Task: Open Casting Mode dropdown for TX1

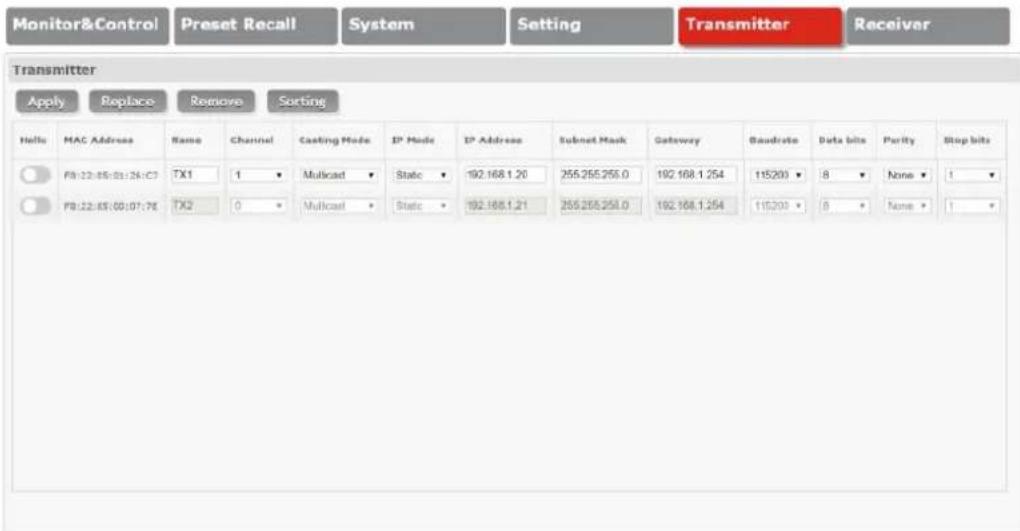Action: pos(338,175)
